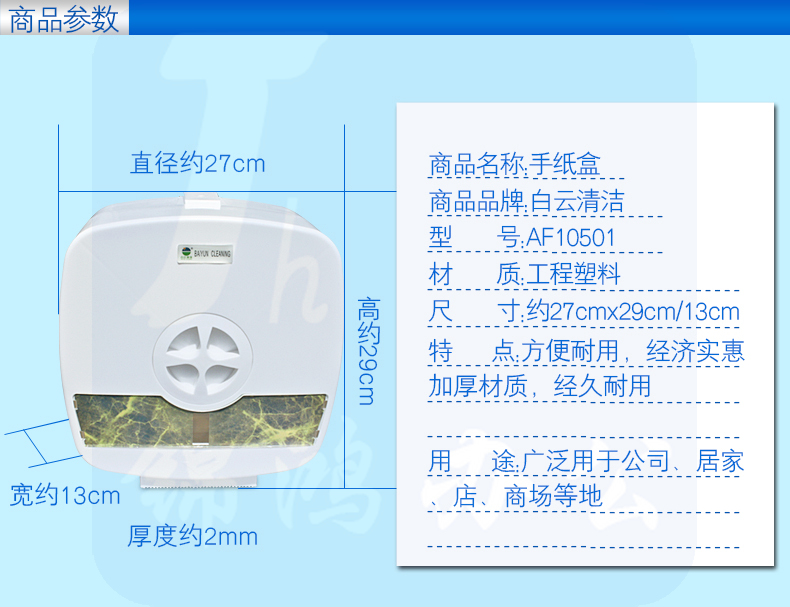The width and height of the screenshot is (790, 607).
Task: Click the vertical 高约29cm height label
Action: click(x=366, y=349)
